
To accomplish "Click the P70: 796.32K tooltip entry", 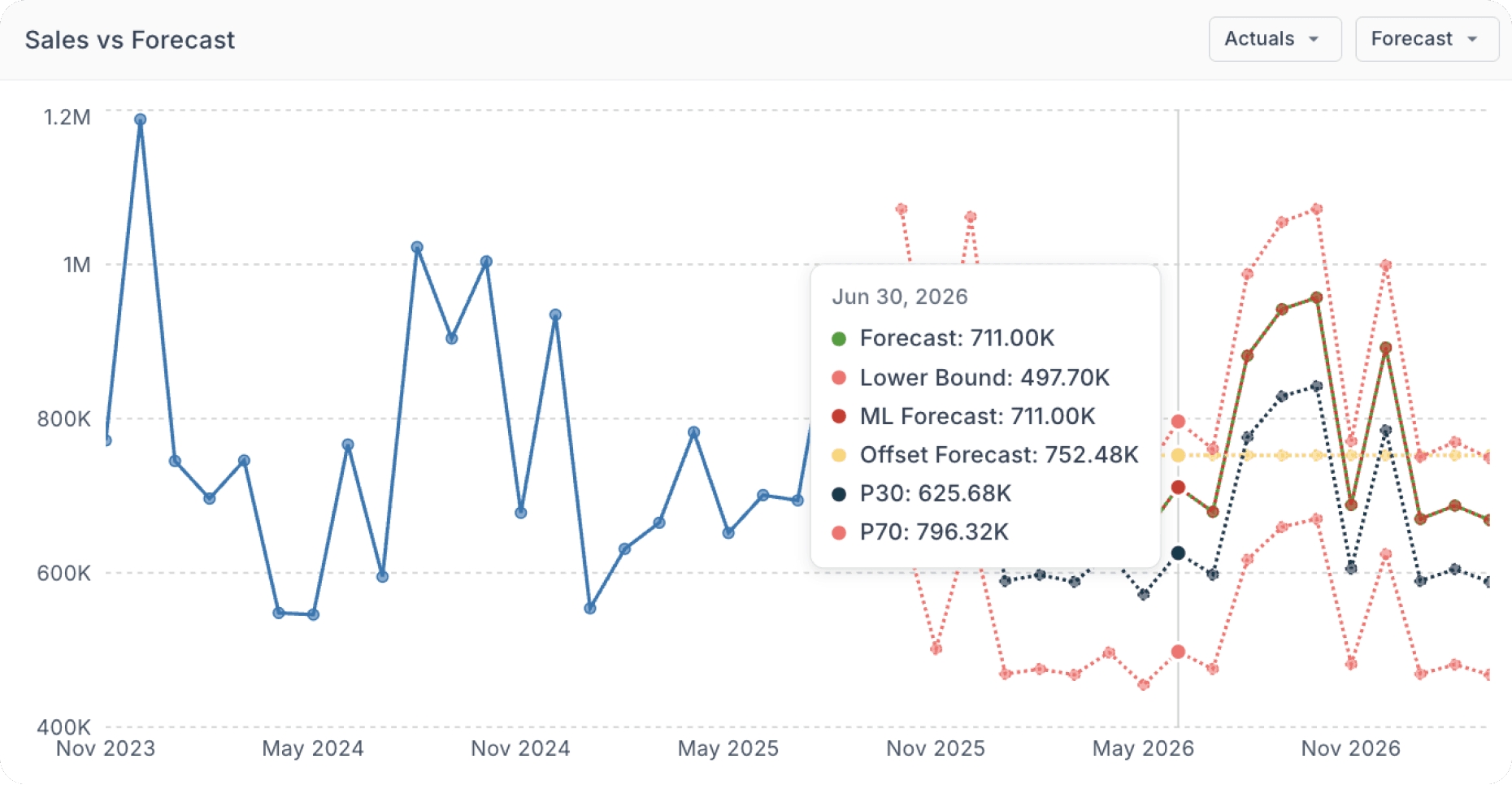I will point(934,531).
